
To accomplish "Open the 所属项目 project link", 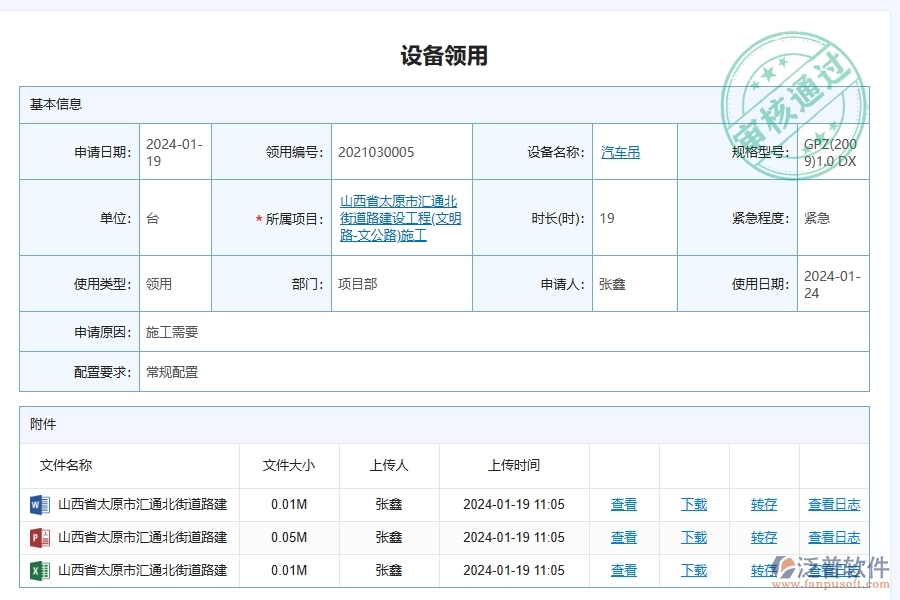I will (x=401, y=218).
